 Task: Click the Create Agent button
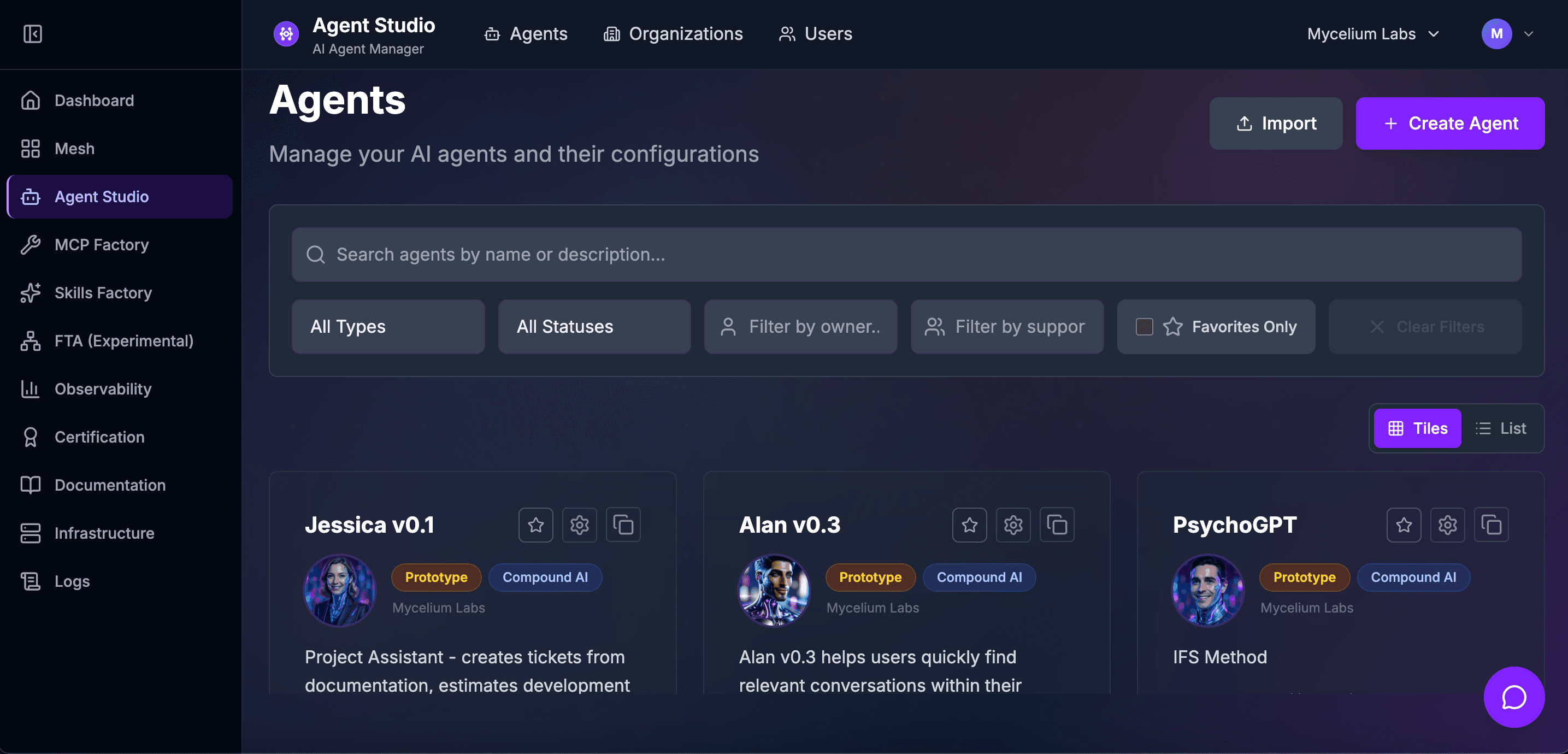1451,123
